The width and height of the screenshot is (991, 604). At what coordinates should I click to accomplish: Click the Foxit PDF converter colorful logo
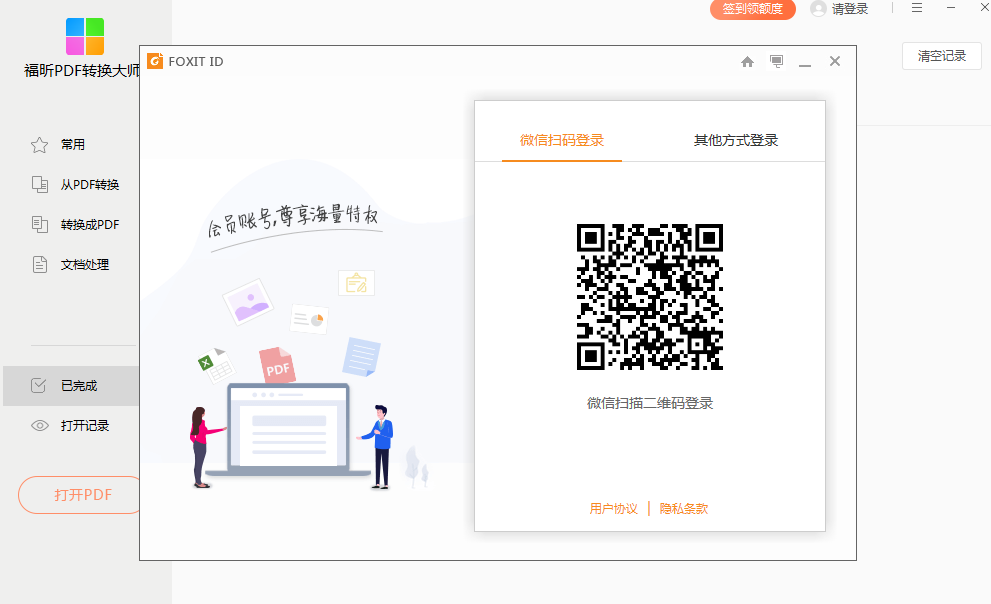(x=85, y=37)
